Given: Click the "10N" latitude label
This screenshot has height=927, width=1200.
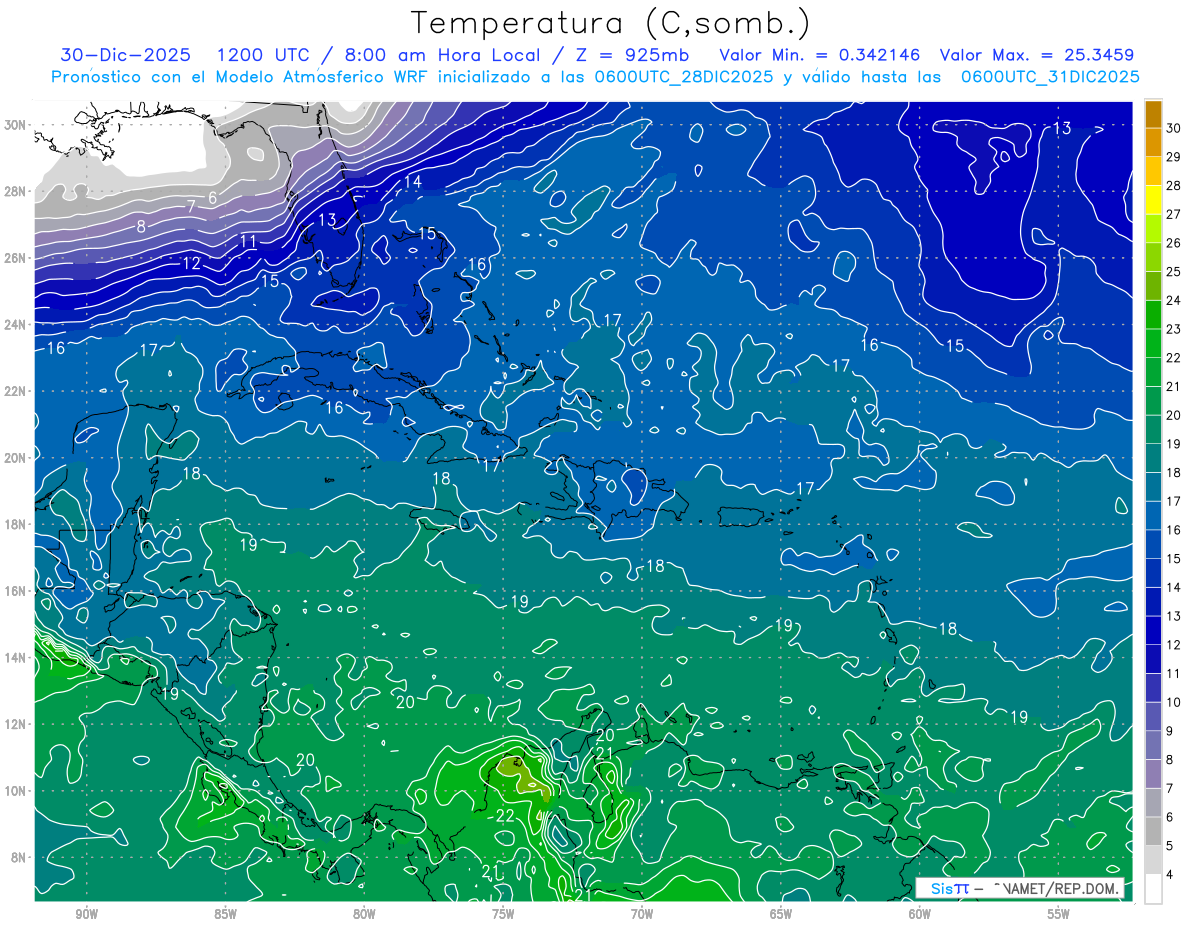Looking at the screenshot, I should click(x=16, y=791).
